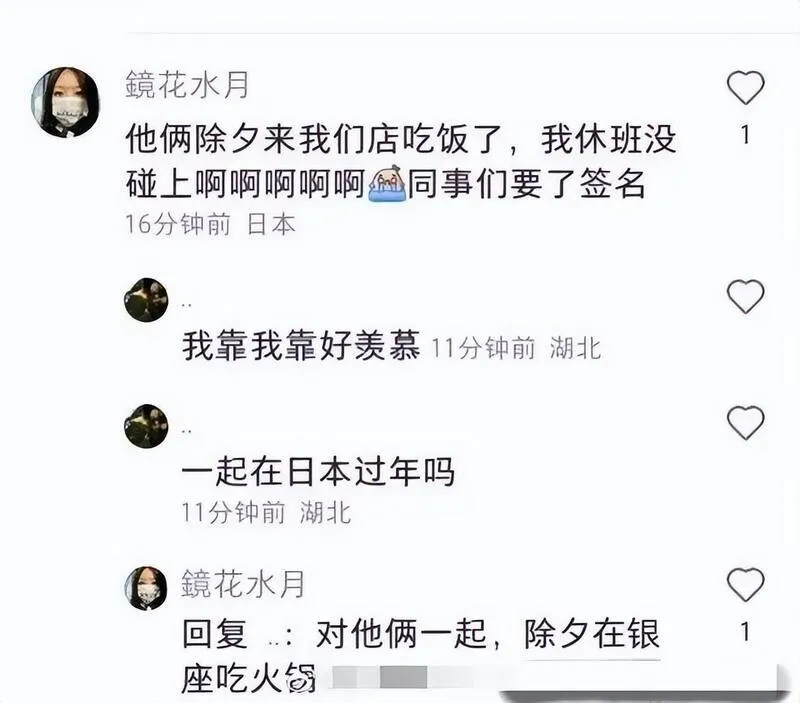The image size is (800, 703).
Task: Click like count under top comment heart
Action: click(745, 135)
